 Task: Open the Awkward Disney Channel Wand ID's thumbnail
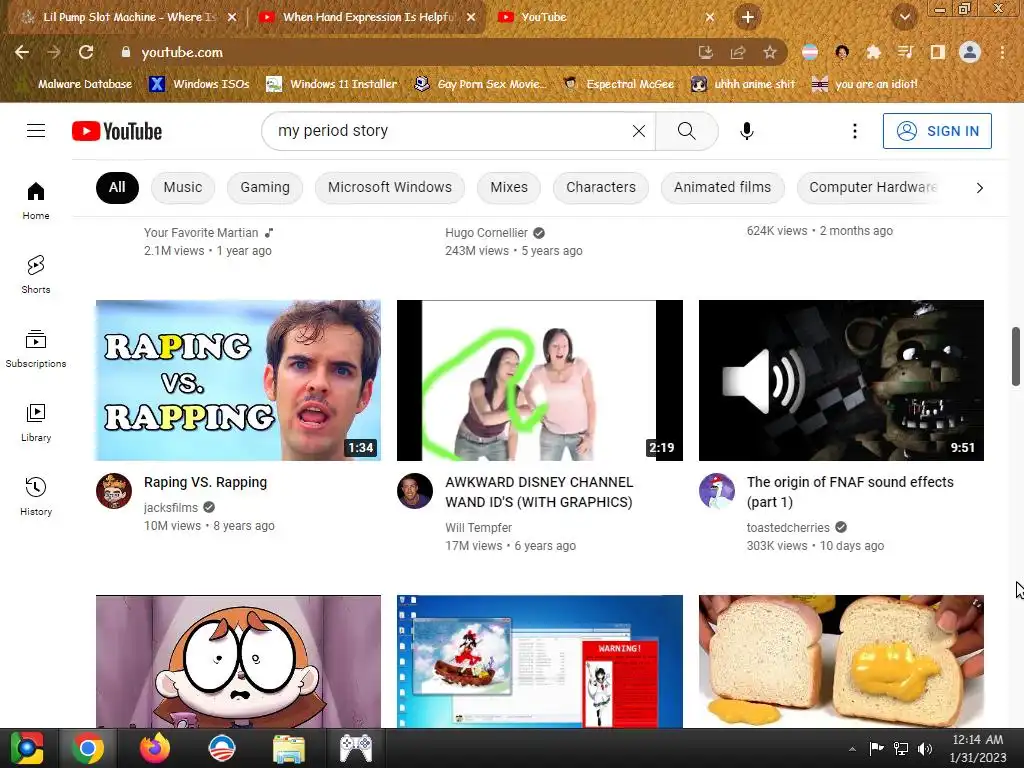(x=539, y=380)
